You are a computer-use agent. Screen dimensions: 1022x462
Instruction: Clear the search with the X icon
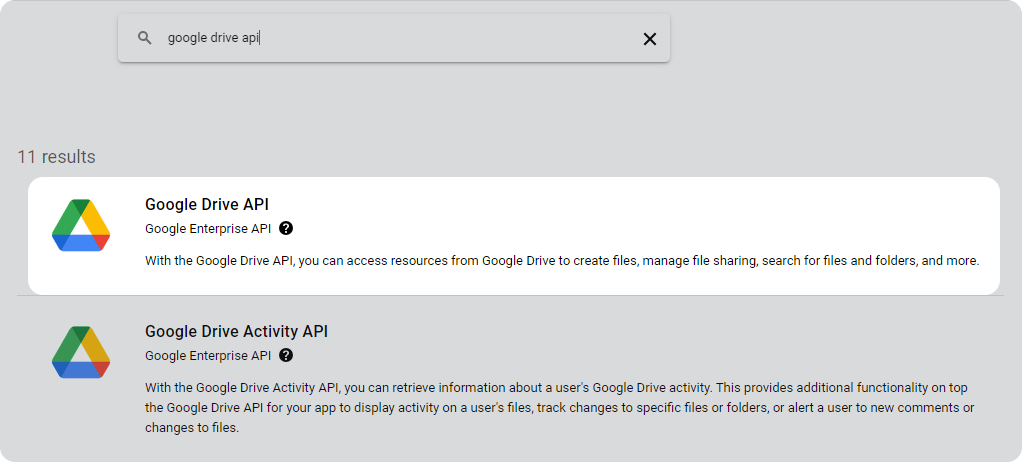pos(649,39)
